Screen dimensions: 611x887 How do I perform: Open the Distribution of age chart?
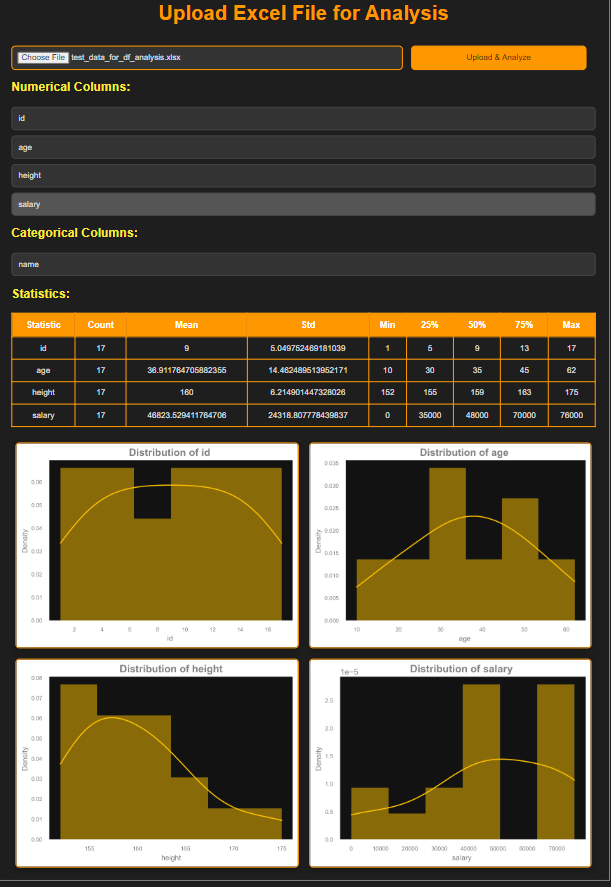(450, 546)
